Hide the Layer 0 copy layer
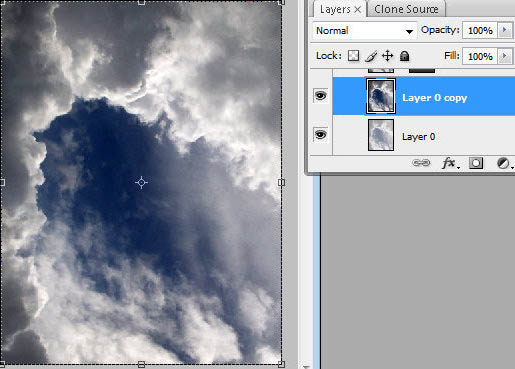The image size is (515, 369). pos(321,96)
